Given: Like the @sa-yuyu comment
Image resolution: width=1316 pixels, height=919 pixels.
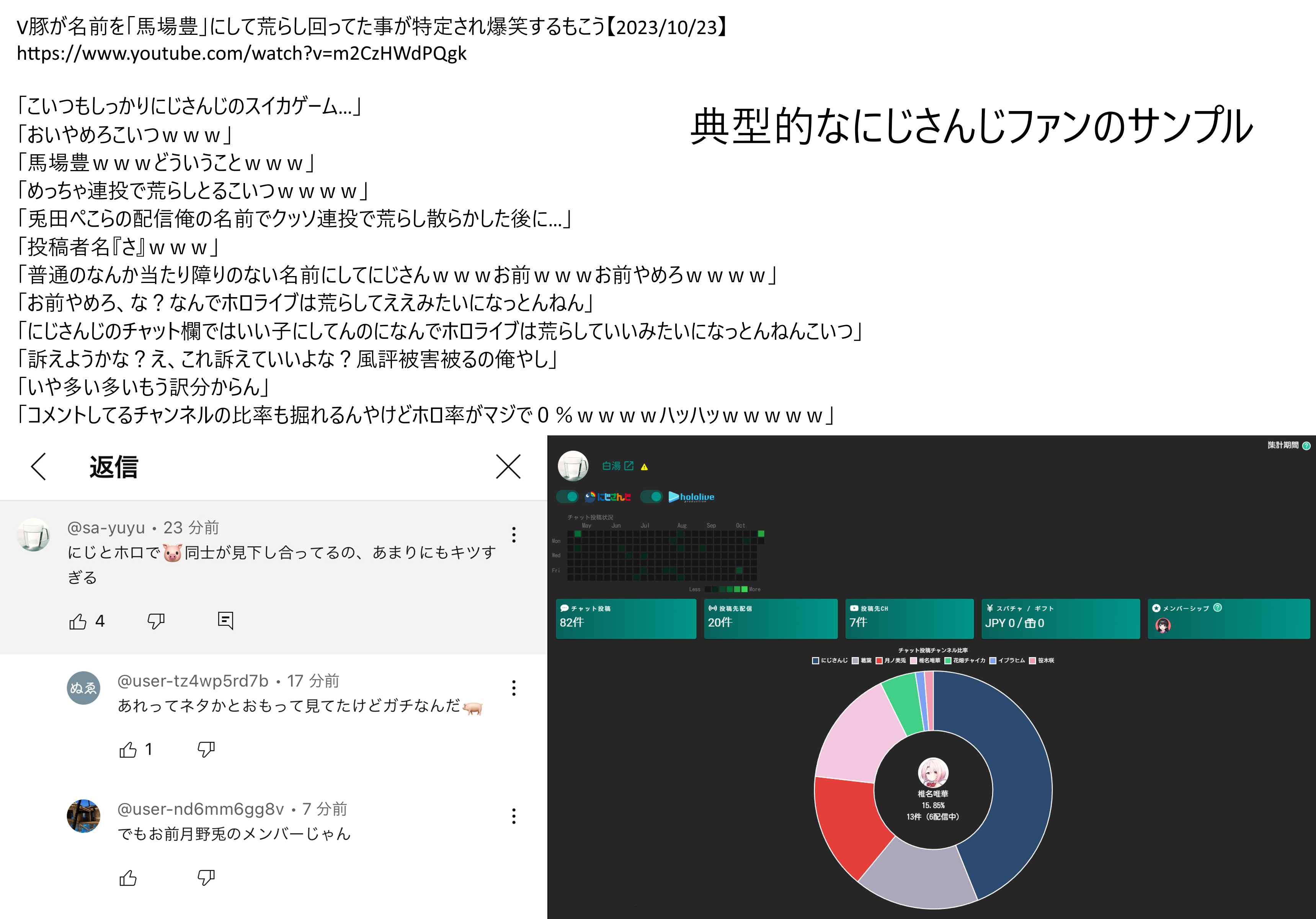Looking at the screenshot, I should 78,621.
